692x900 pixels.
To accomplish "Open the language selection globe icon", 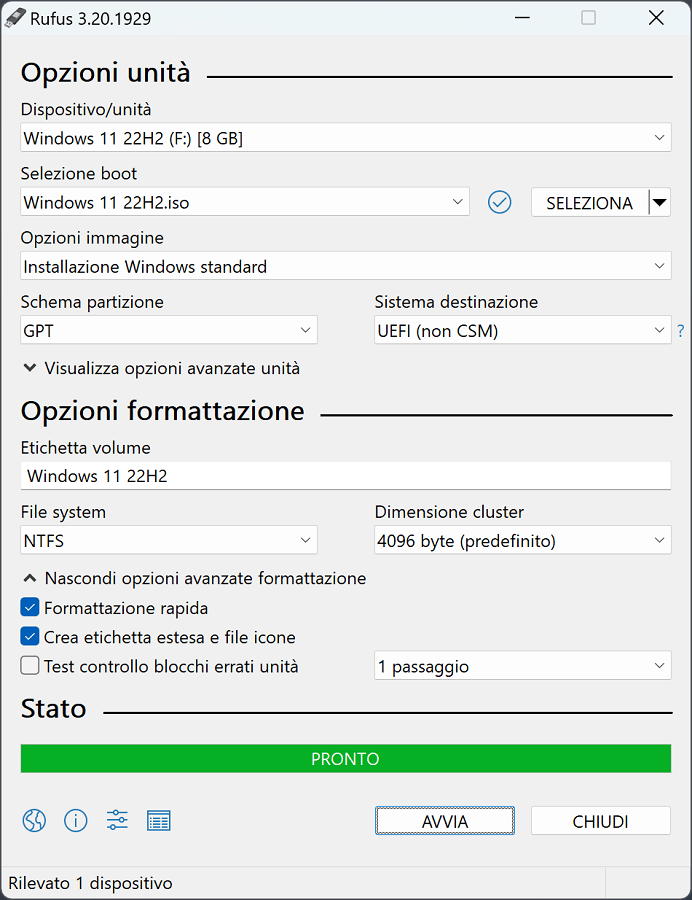I will pyautogui.click(x=33, y=820).
